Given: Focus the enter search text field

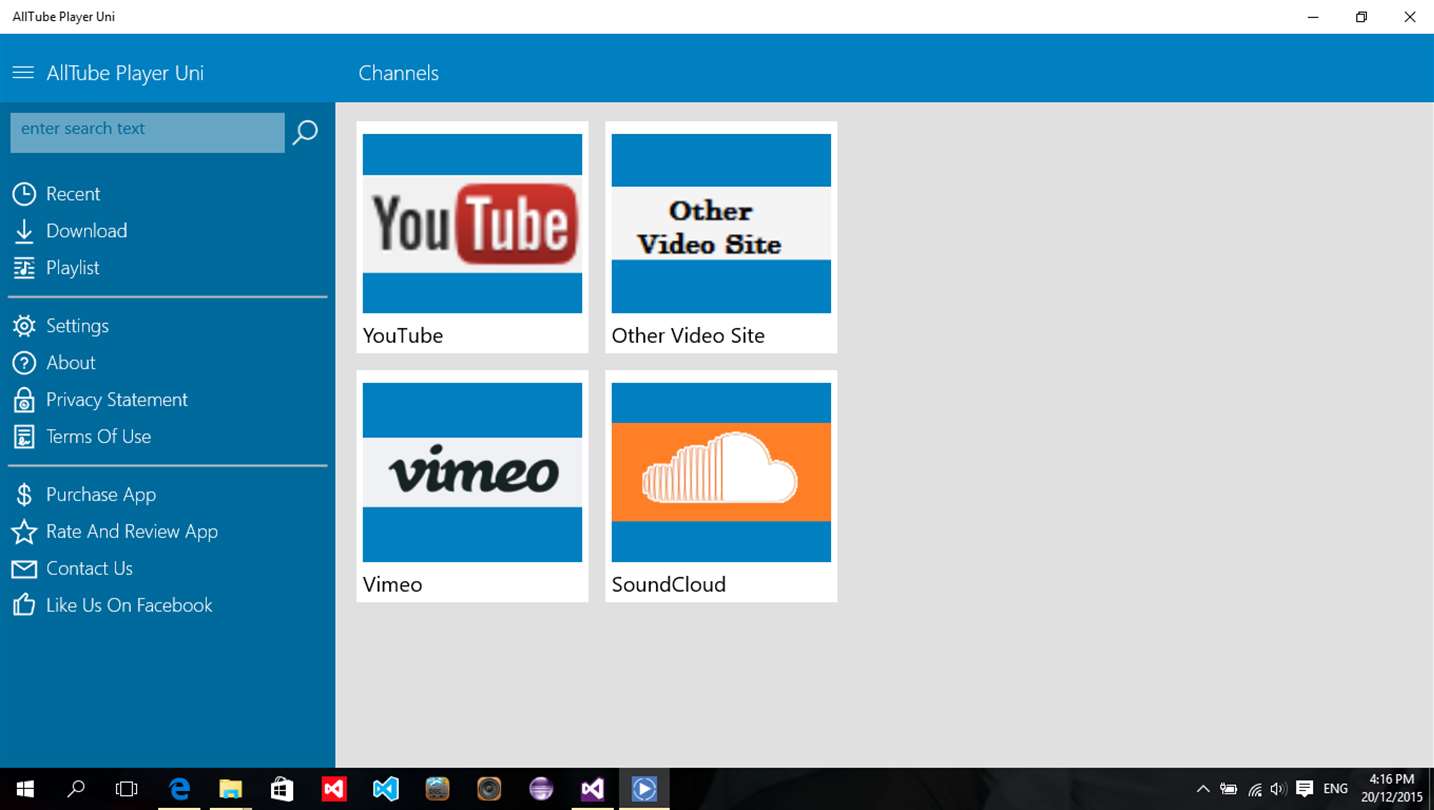Looking at the screenshot, I should (x=148, y=132).
